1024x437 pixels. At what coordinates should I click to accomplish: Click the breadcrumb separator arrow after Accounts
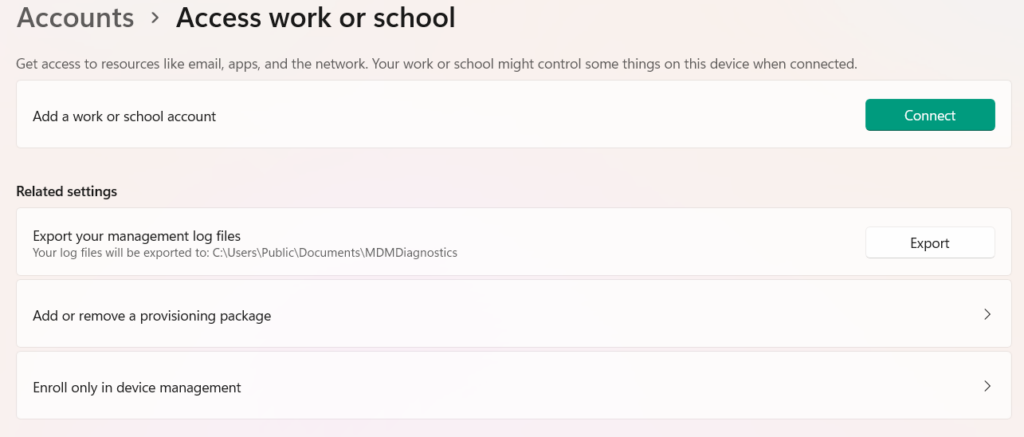pos(155,19)
